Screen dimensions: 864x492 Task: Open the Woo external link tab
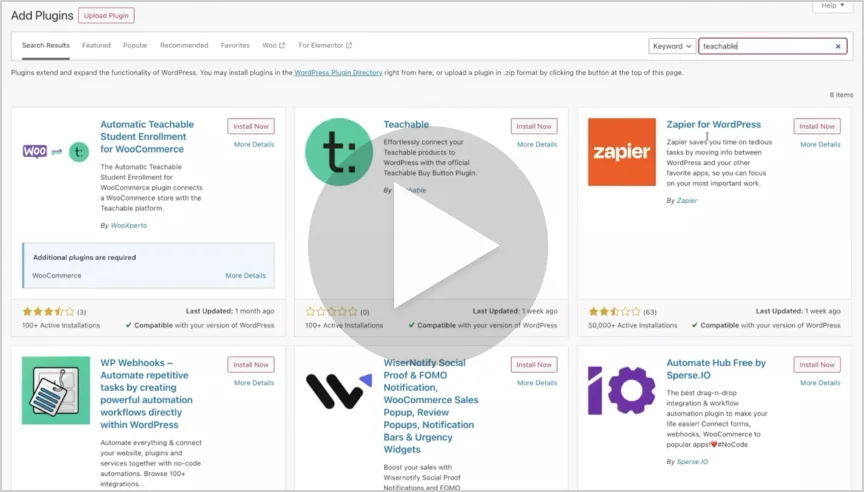pyautogui.click(x=273, y=46)
